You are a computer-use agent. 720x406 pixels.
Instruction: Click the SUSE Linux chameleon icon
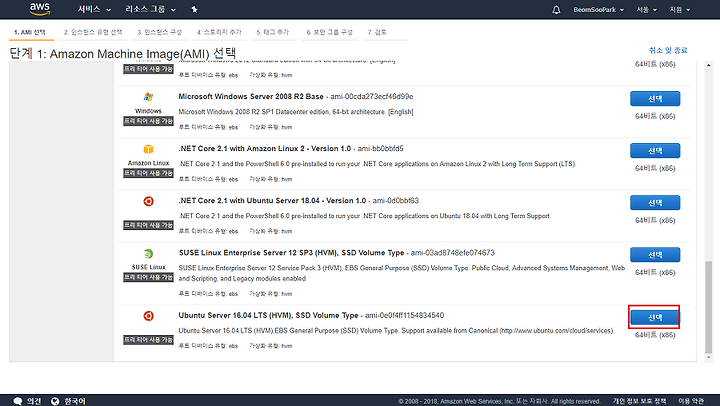coord(148,254)
